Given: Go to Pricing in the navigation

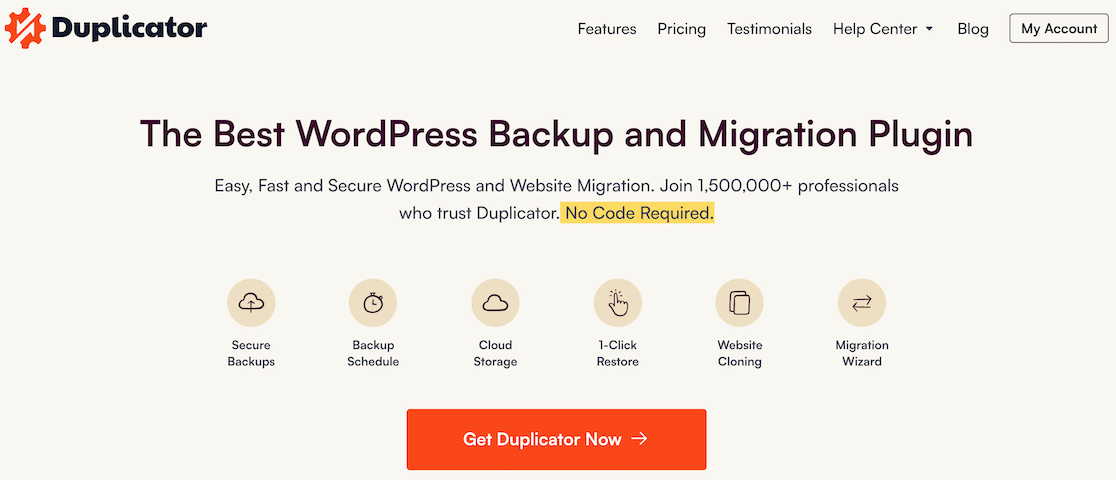Looking at the screenshot, I should click(x=682, y=29).
